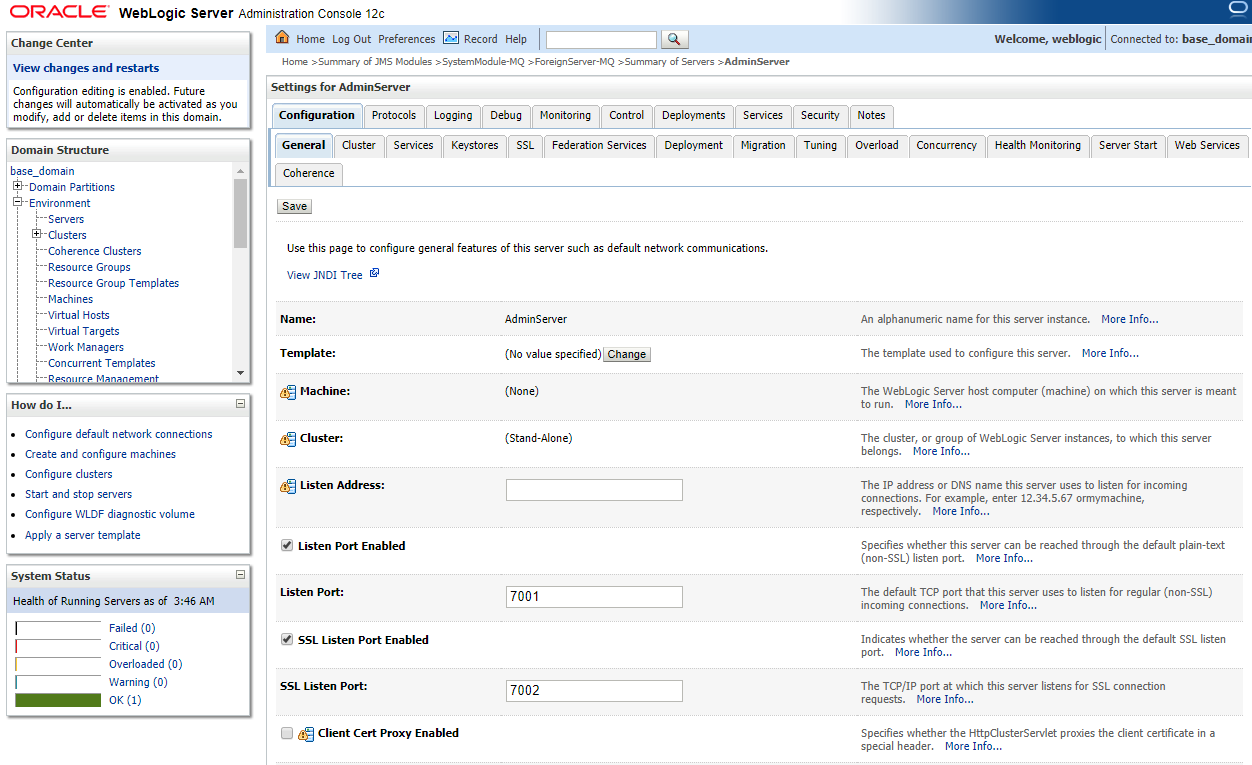Disable the SSL Listen Port Enabled checkbox
1252x765 pixels.
click(287, 640)
